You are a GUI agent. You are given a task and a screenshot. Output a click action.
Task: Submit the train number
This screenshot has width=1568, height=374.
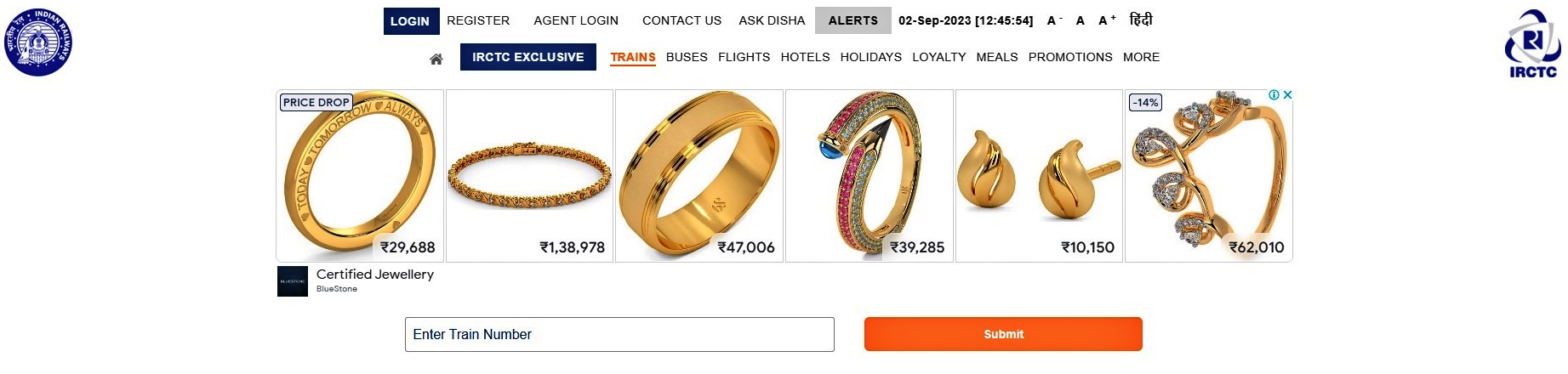tap(1003, 334)
